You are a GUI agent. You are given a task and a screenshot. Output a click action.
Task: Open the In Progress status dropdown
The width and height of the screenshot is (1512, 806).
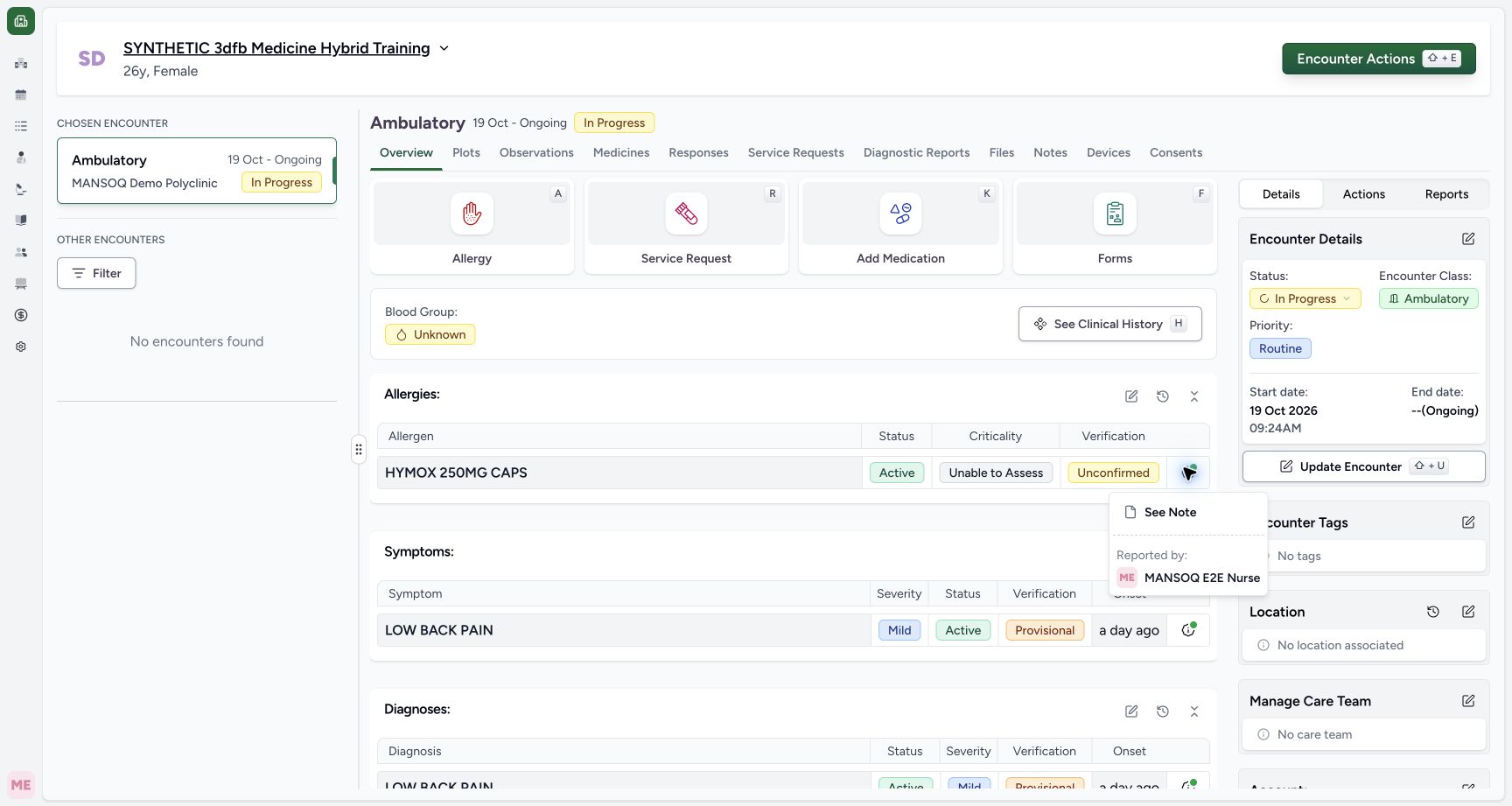tap(1305, 298)
